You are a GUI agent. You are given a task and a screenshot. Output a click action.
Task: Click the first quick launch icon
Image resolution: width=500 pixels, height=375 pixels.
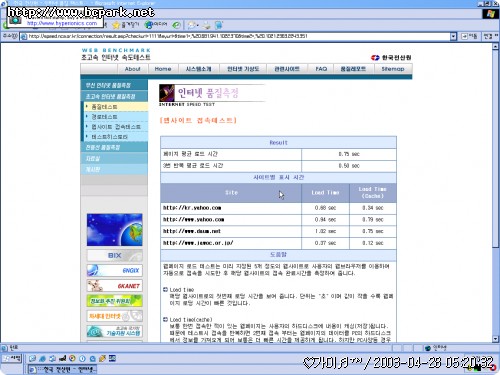coord(32,359)
